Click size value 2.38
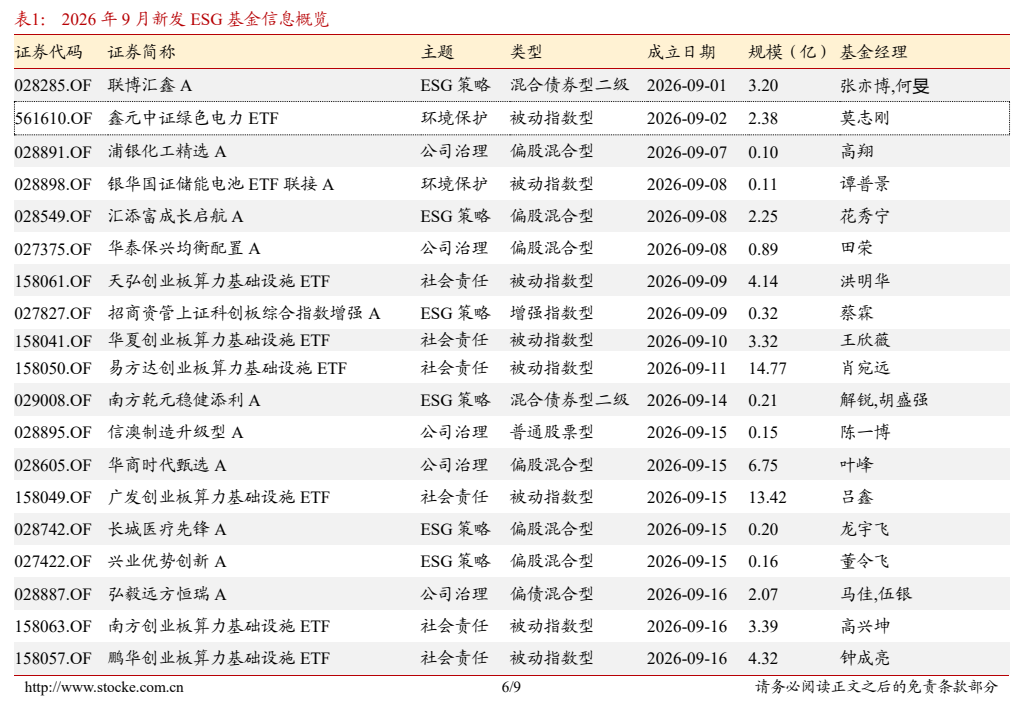This screenshot has width=1024, height=704. coord(763,118)
